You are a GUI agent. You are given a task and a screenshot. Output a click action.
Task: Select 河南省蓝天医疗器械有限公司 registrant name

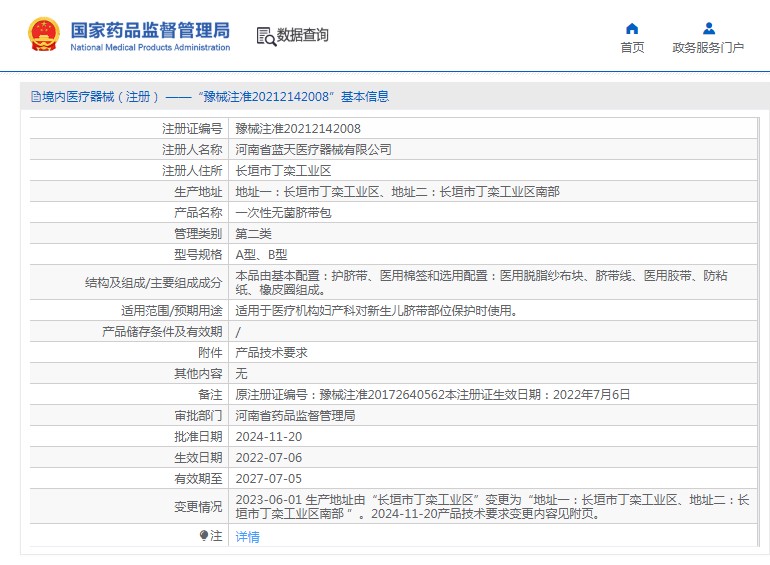313,150
